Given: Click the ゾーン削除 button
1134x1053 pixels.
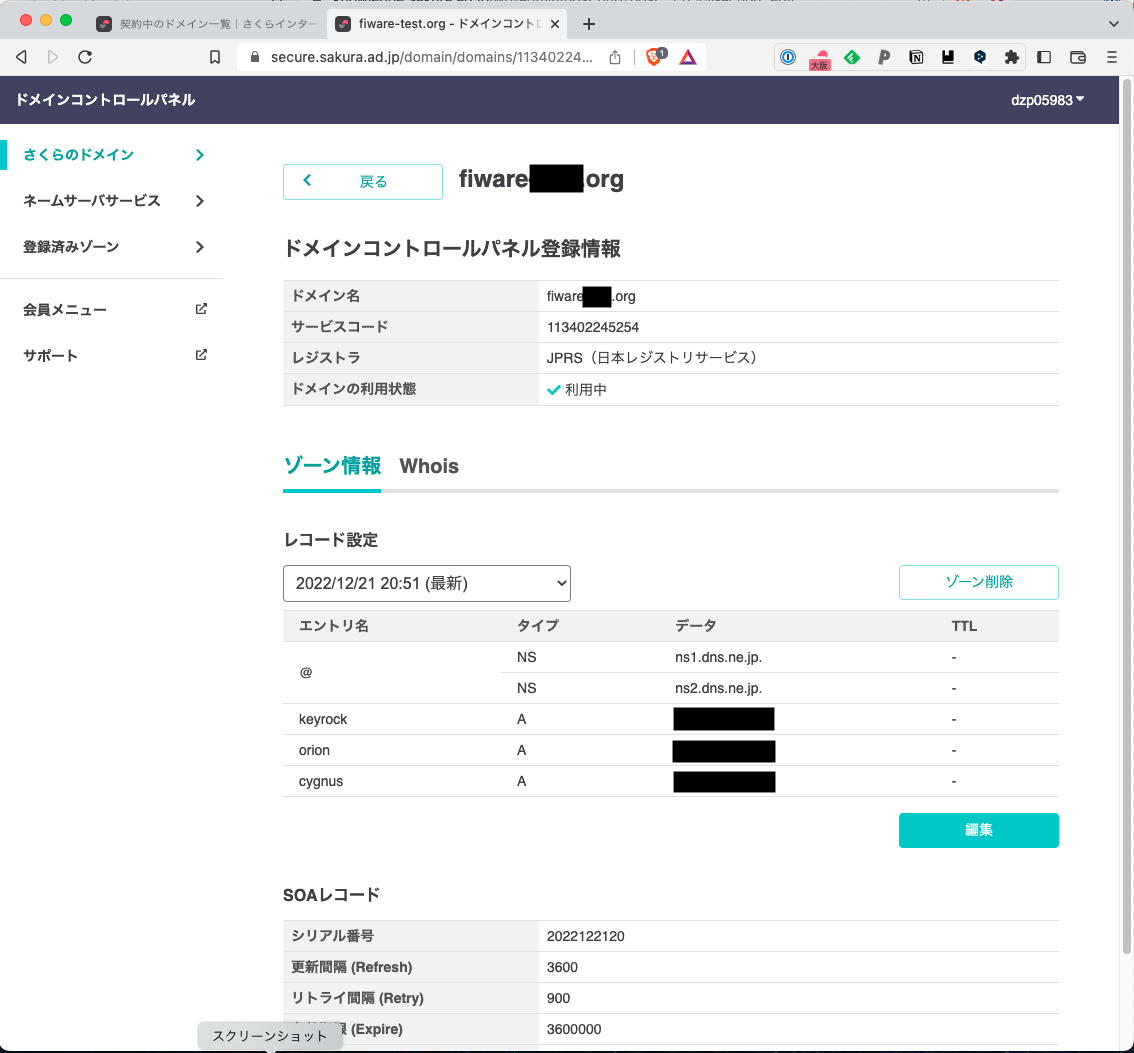Looking at the screenshot, I should (x=979, y=582).
